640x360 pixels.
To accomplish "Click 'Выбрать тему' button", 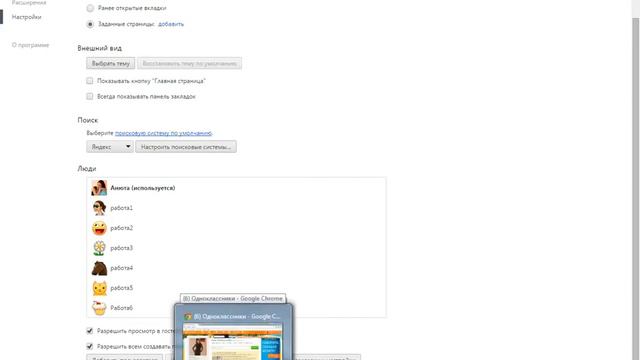I will coord(111,63).
